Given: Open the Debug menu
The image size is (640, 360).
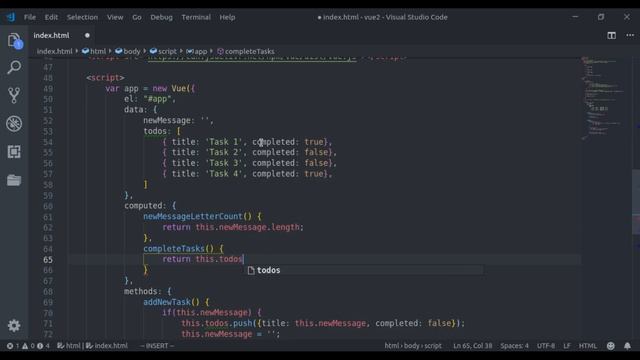Looking at the screenshot, I should 161,17.
